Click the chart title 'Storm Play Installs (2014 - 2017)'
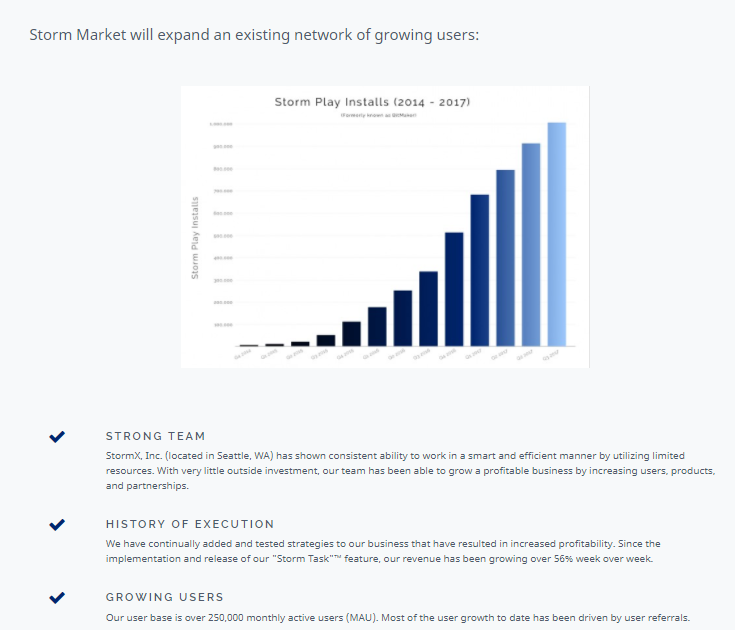Viewport: 741px width, 640px height. 372,102
